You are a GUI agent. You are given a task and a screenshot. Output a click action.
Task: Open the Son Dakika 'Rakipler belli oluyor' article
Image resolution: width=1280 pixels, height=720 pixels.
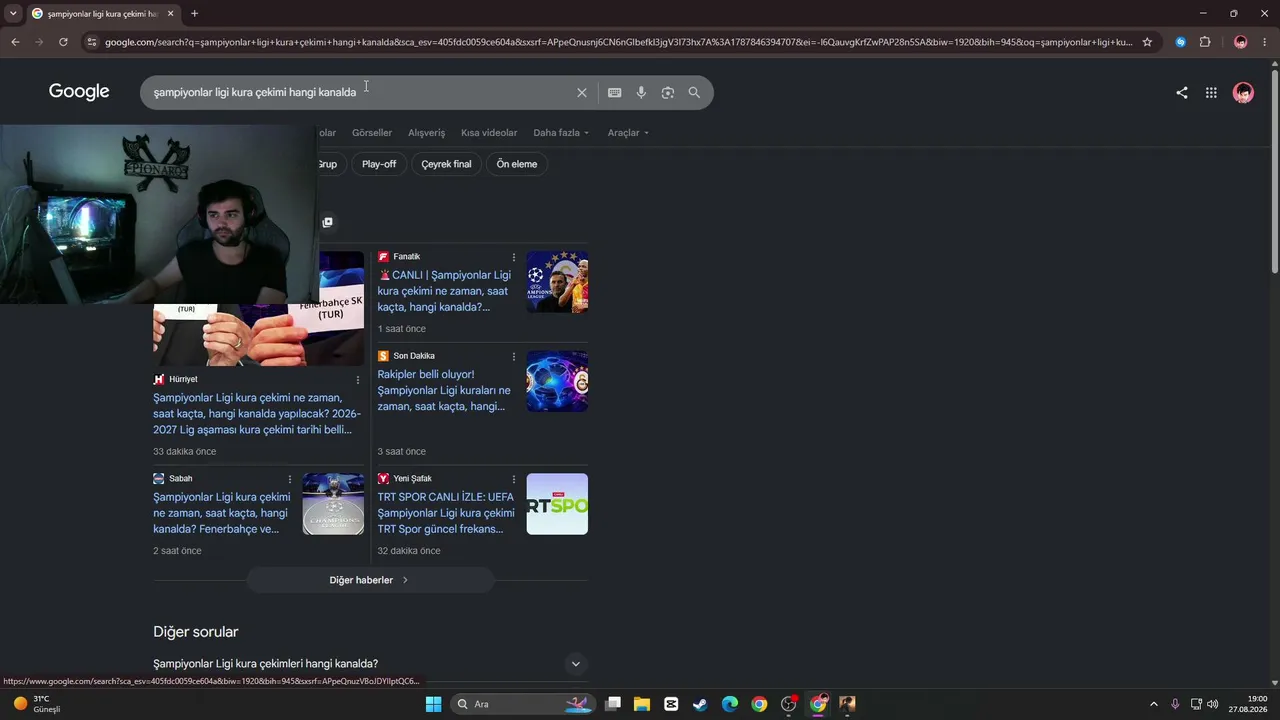tap(444, 391)
